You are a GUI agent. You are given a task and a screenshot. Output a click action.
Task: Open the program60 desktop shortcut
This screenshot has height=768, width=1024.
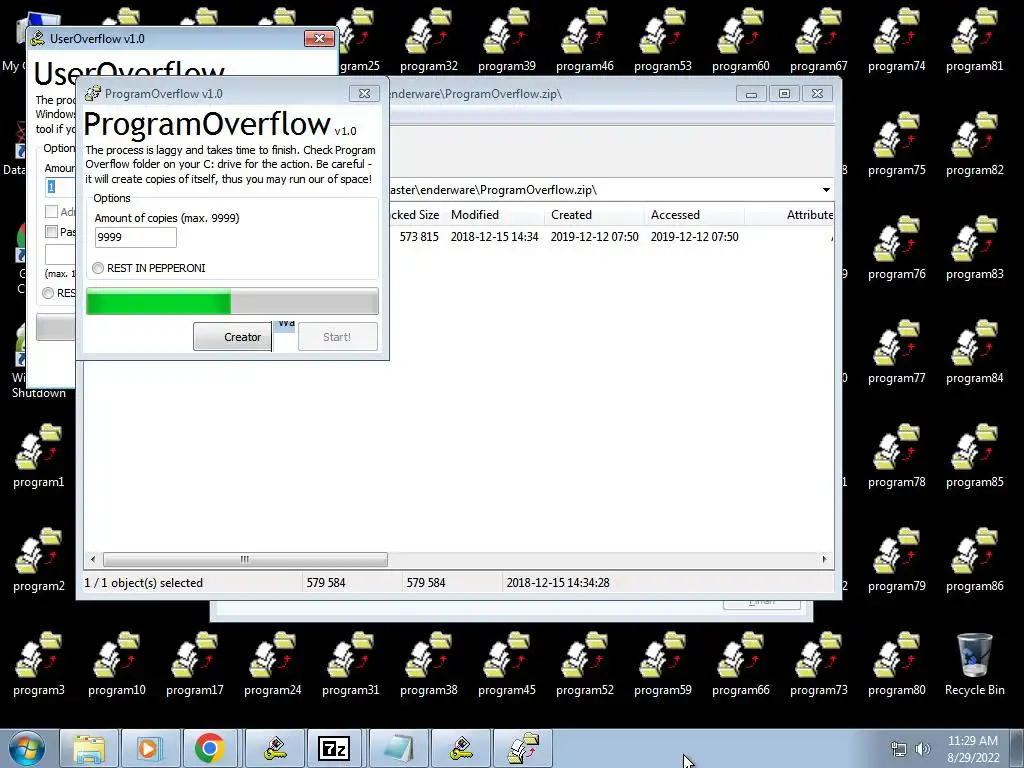[741, 40]
